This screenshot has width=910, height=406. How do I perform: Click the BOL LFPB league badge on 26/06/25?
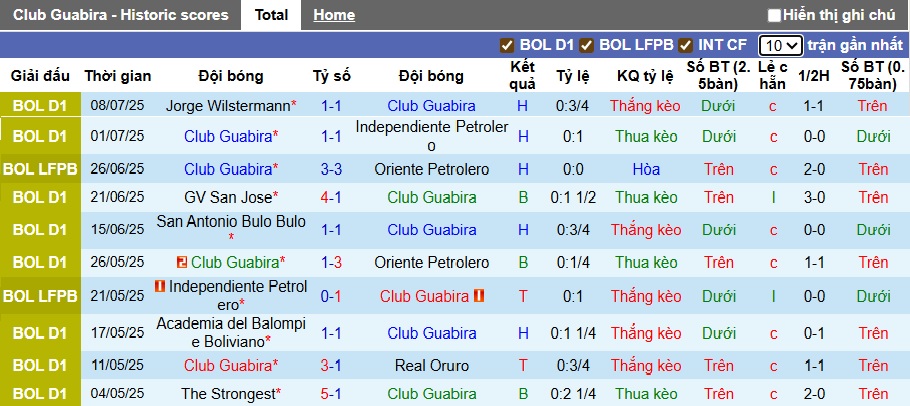(40, 169)
